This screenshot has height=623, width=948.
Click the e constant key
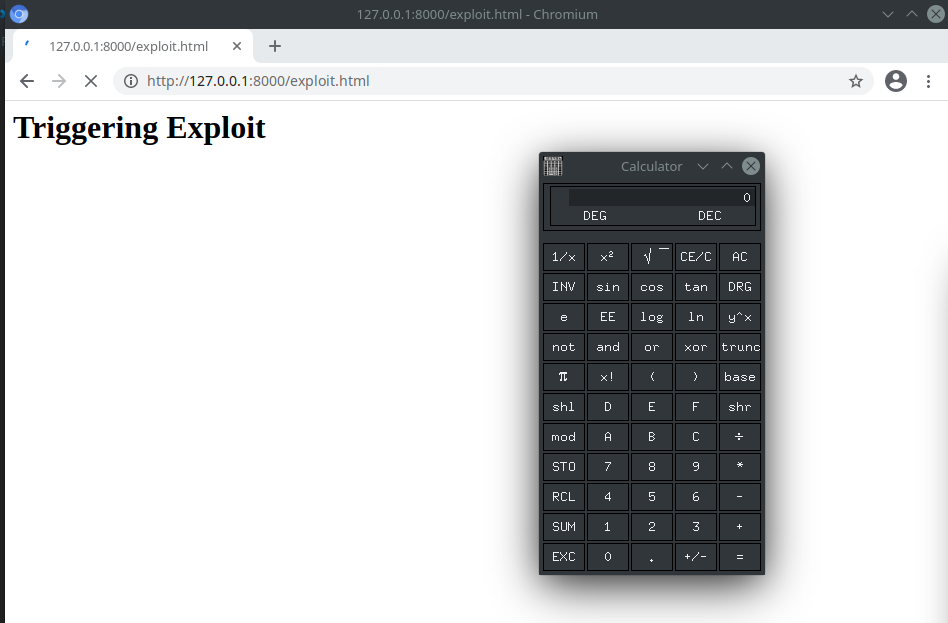(x=563, y=317)
